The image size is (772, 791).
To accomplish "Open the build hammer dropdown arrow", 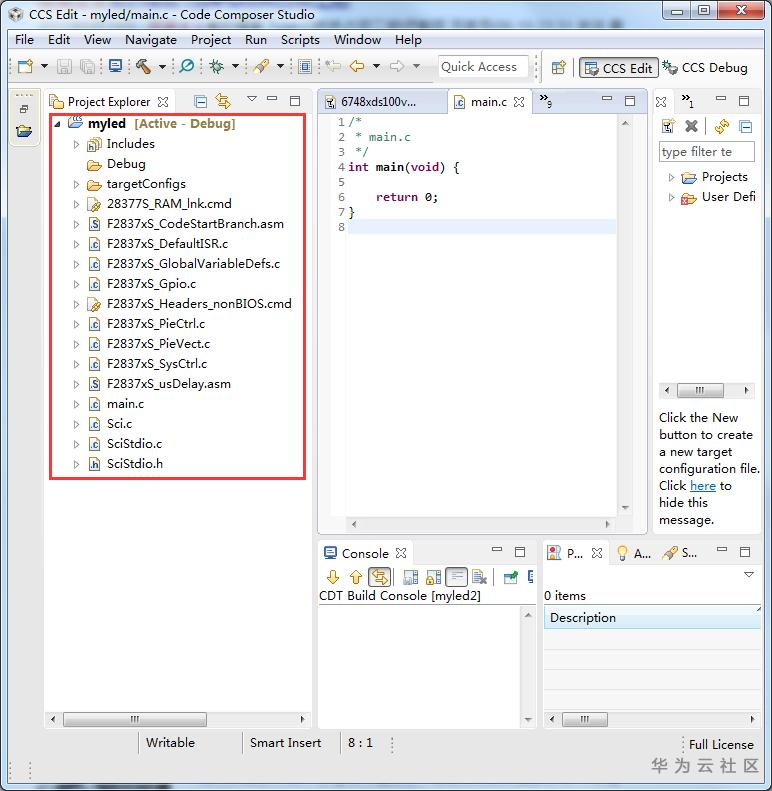I will [x=162, y=66].
